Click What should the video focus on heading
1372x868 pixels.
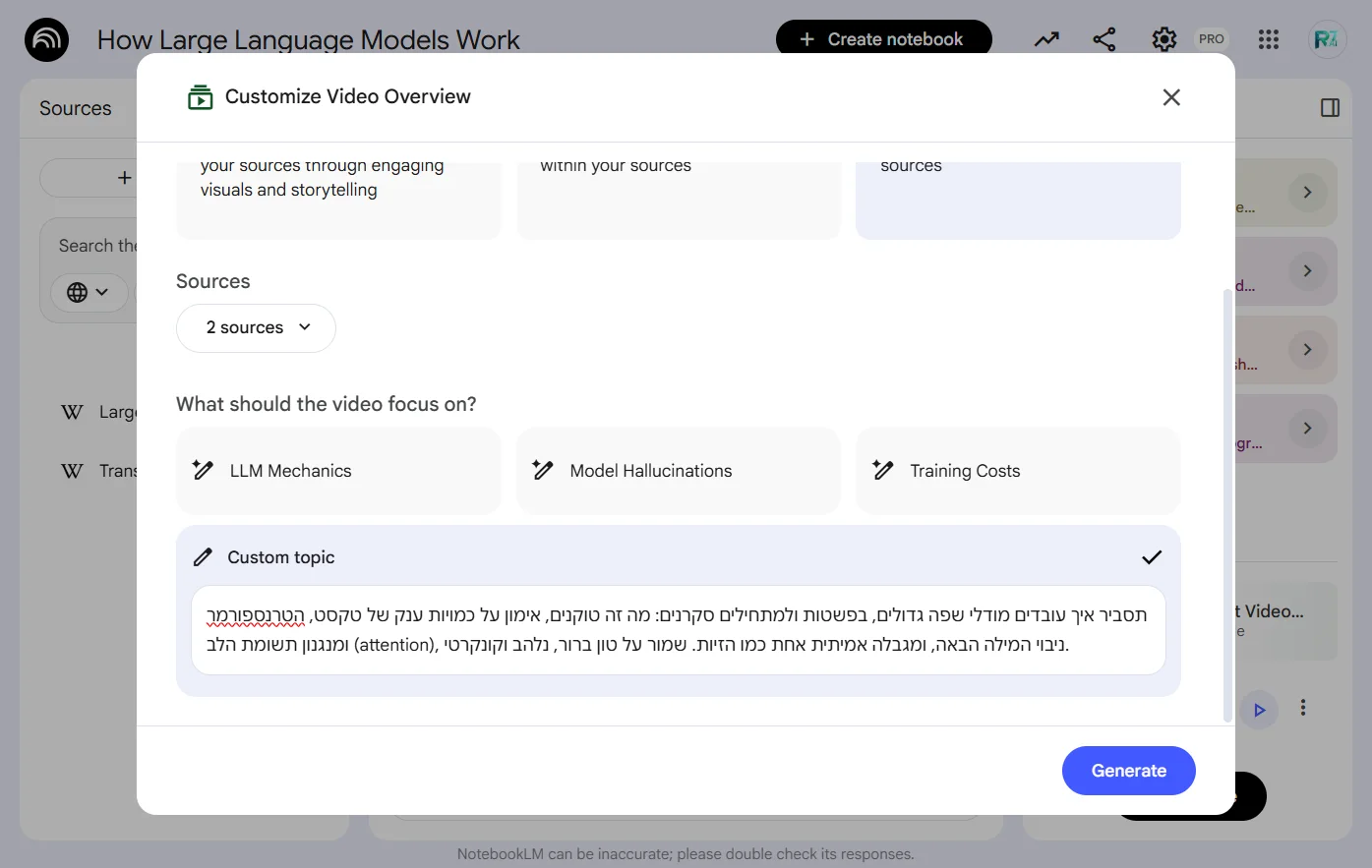(x=327, y=404)
